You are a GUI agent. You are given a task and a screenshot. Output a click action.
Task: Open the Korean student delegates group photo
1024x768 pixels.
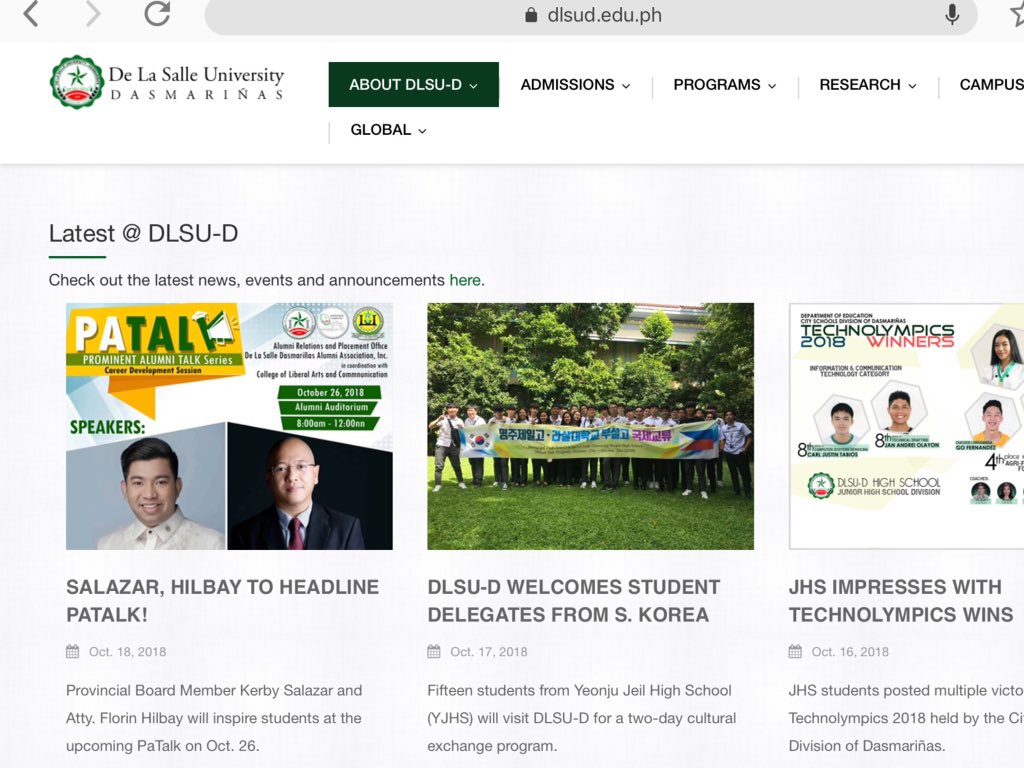(590, 426)
